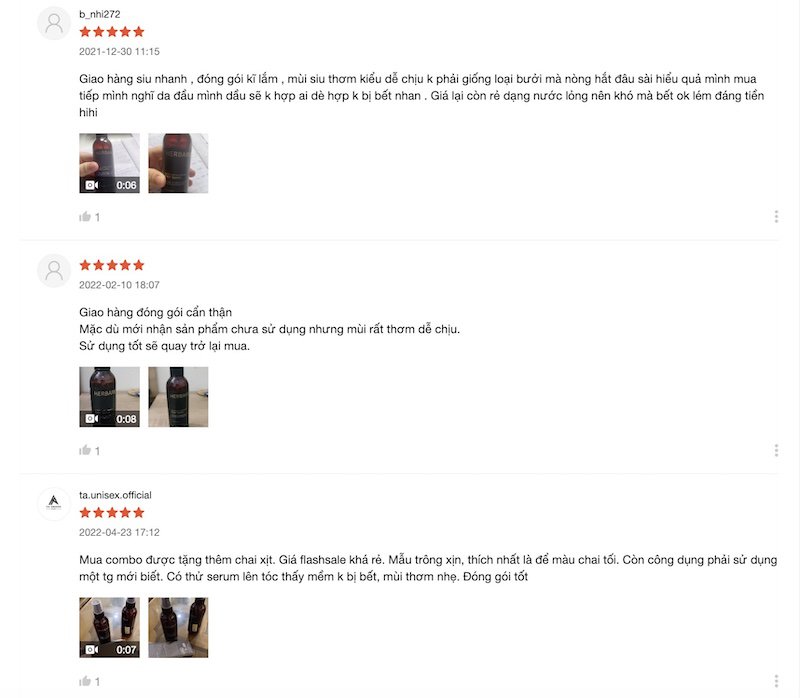Open anonymous reviewer's avatar
800x698 pixels.
(54, 270)
